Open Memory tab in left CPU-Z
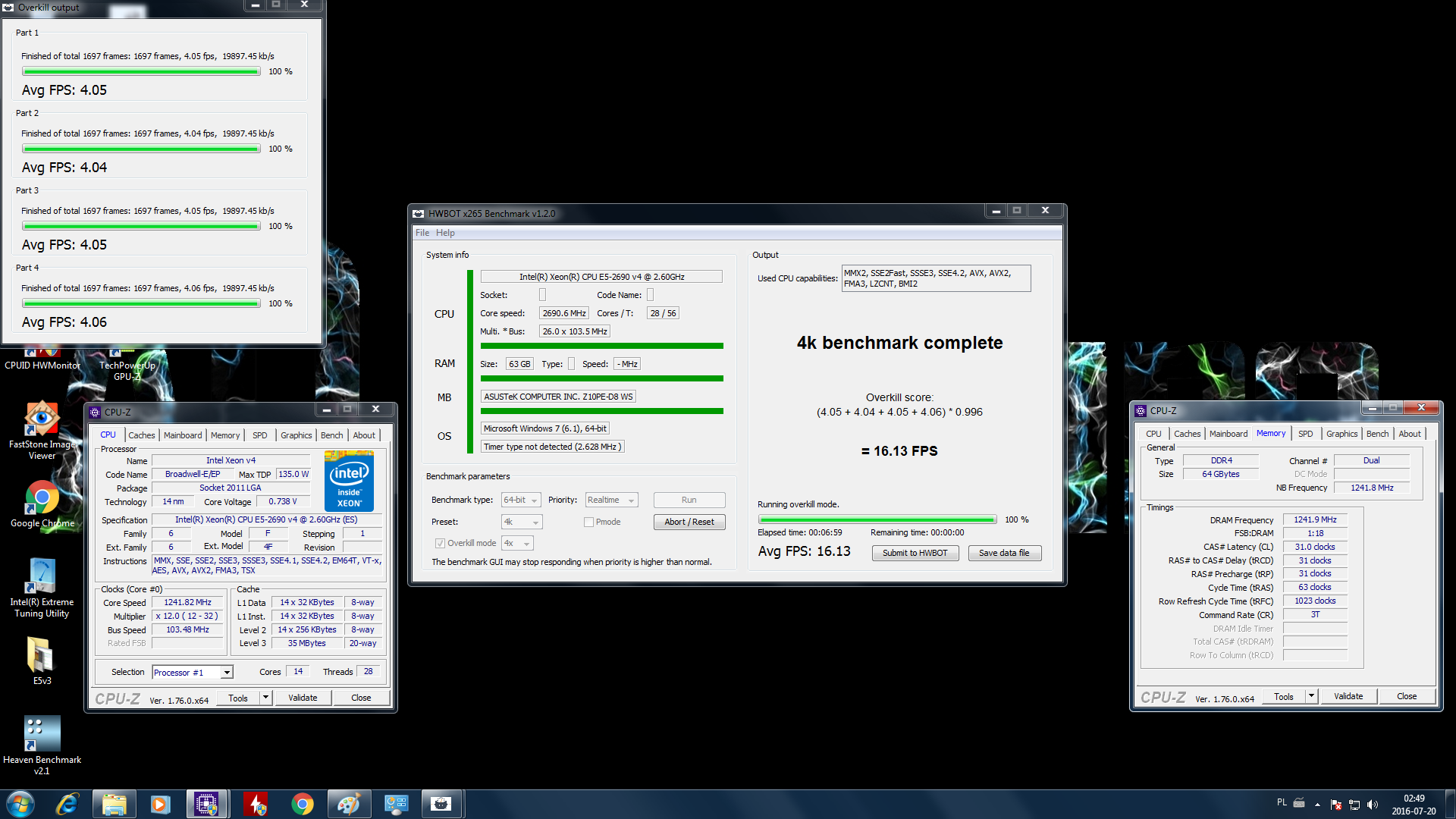The image size is (1456, 819). [x=225, y=435]
